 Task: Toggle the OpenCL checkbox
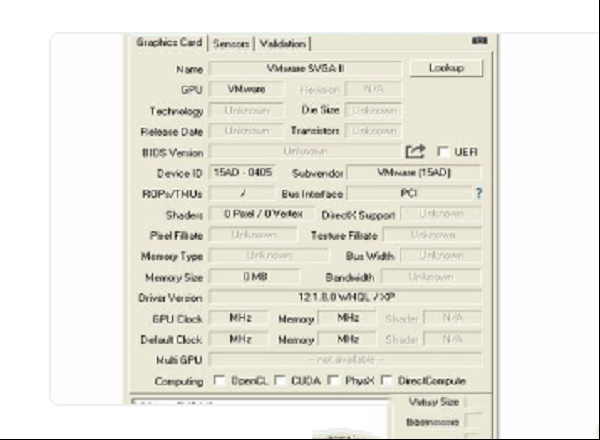coord(220,380)
